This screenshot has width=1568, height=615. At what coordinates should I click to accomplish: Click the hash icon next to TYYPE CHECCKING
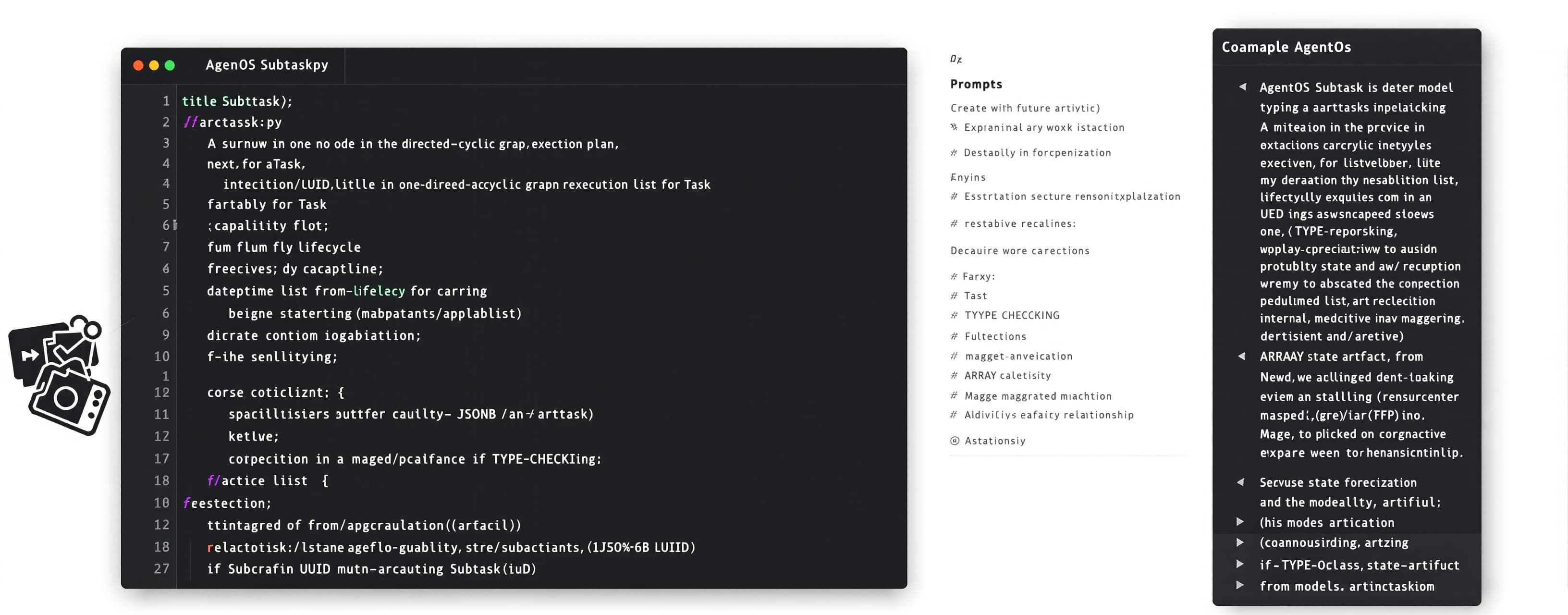coord(954,315)
